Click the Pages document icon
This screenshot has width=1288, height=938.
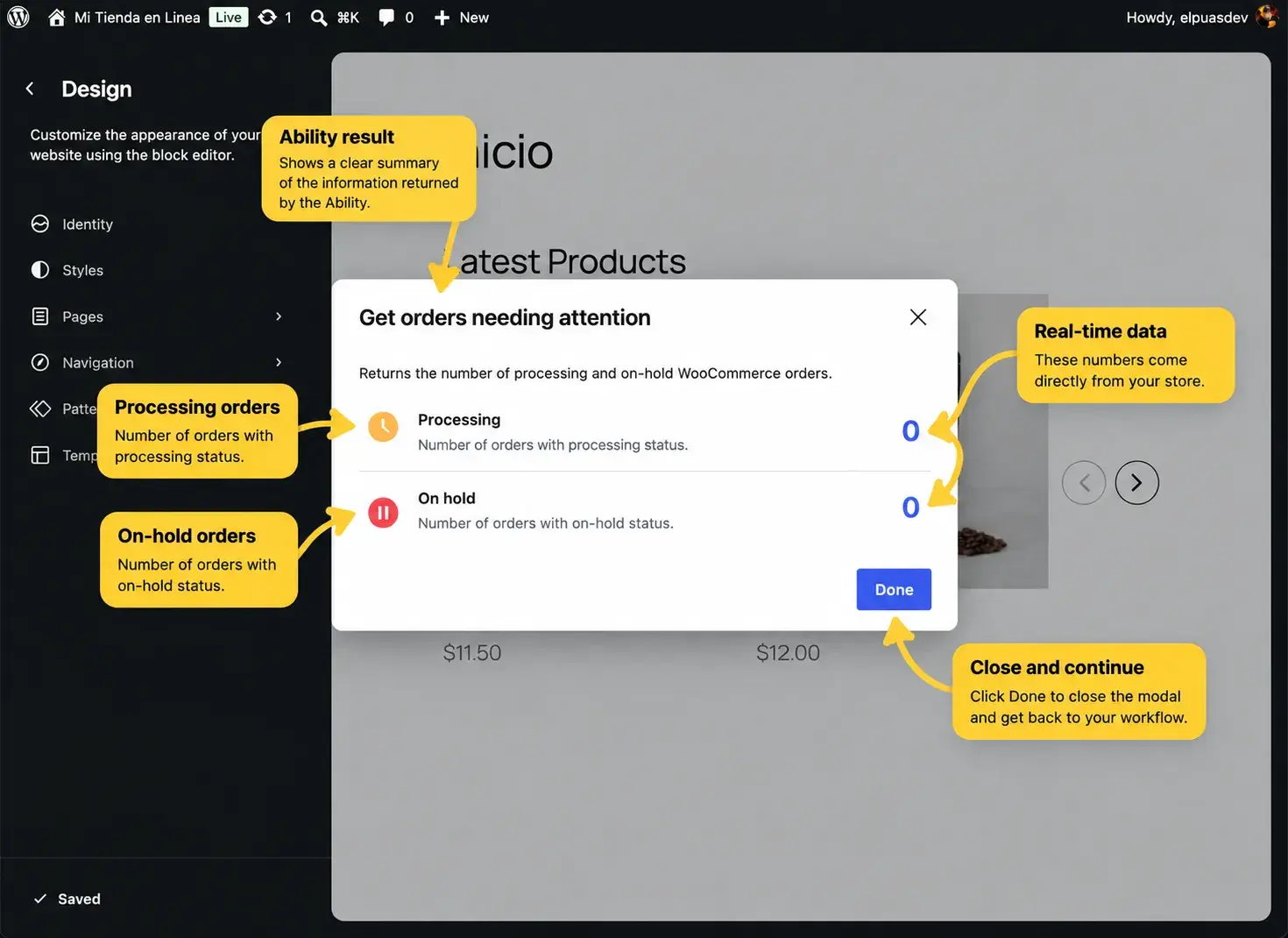40,316
